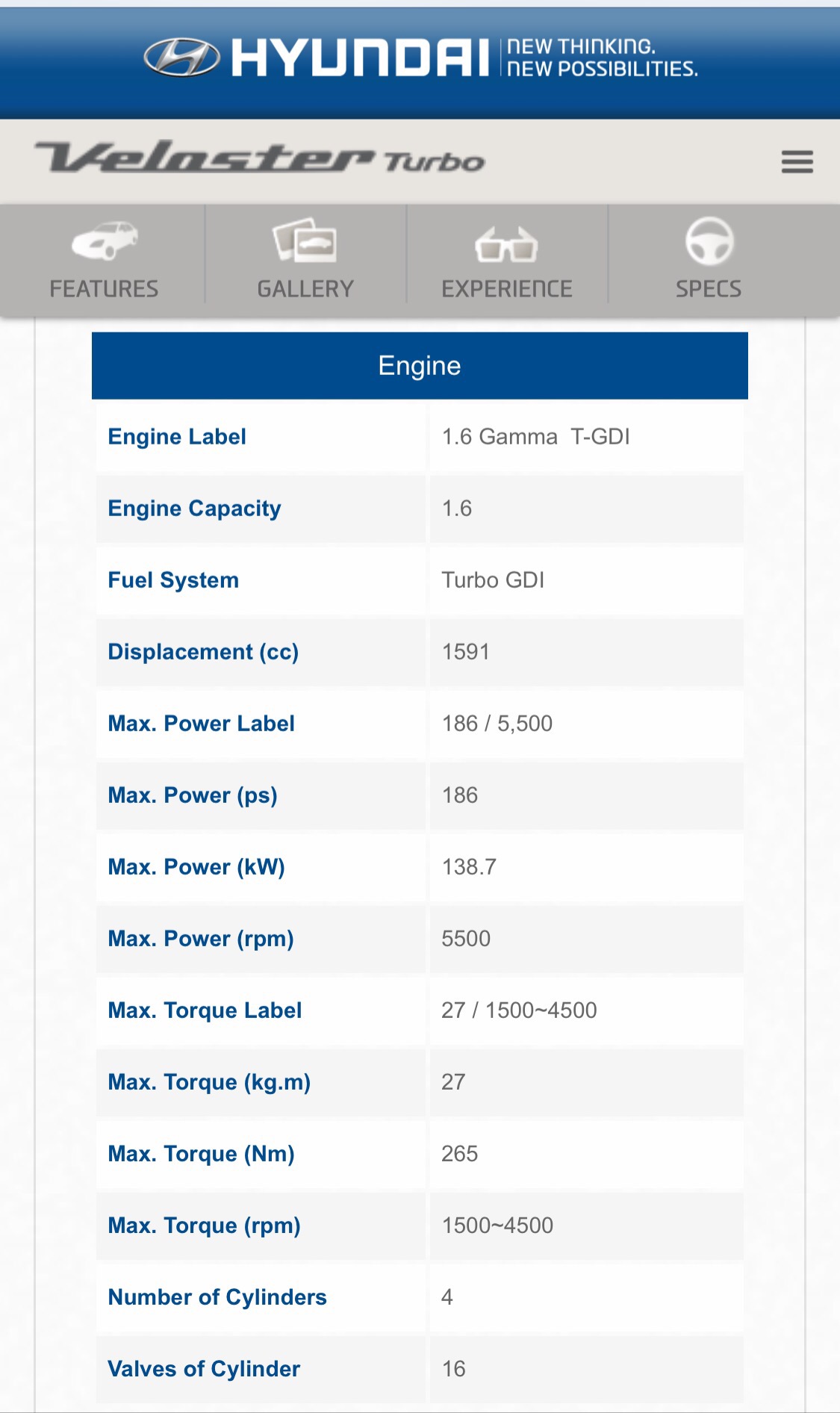Click the 'Max. Power (ps)' label
The height and width of the screenshot is (1413, 840).
pos(193,795)
